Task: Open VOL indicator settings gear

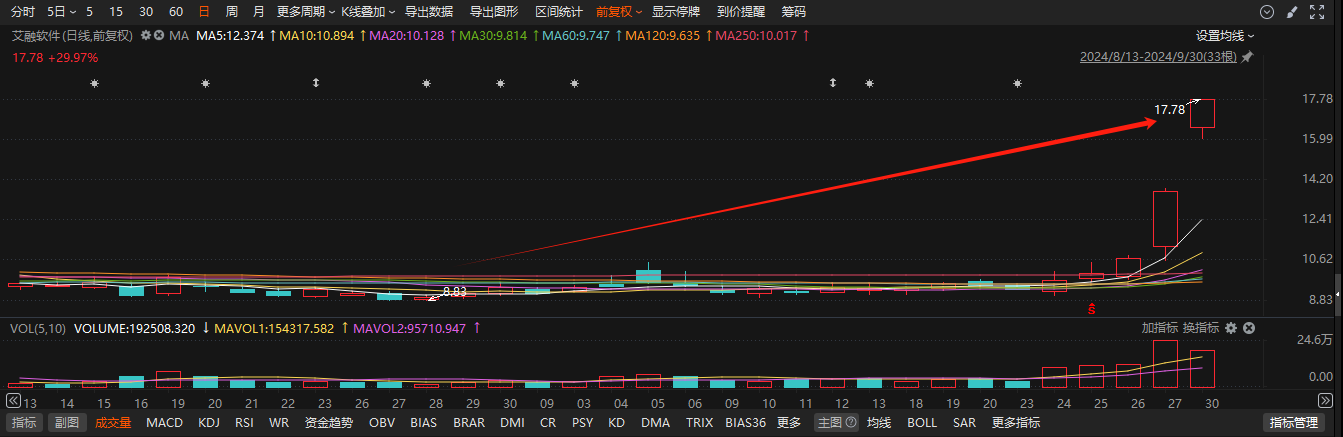Action: (x=1231, y=328)
